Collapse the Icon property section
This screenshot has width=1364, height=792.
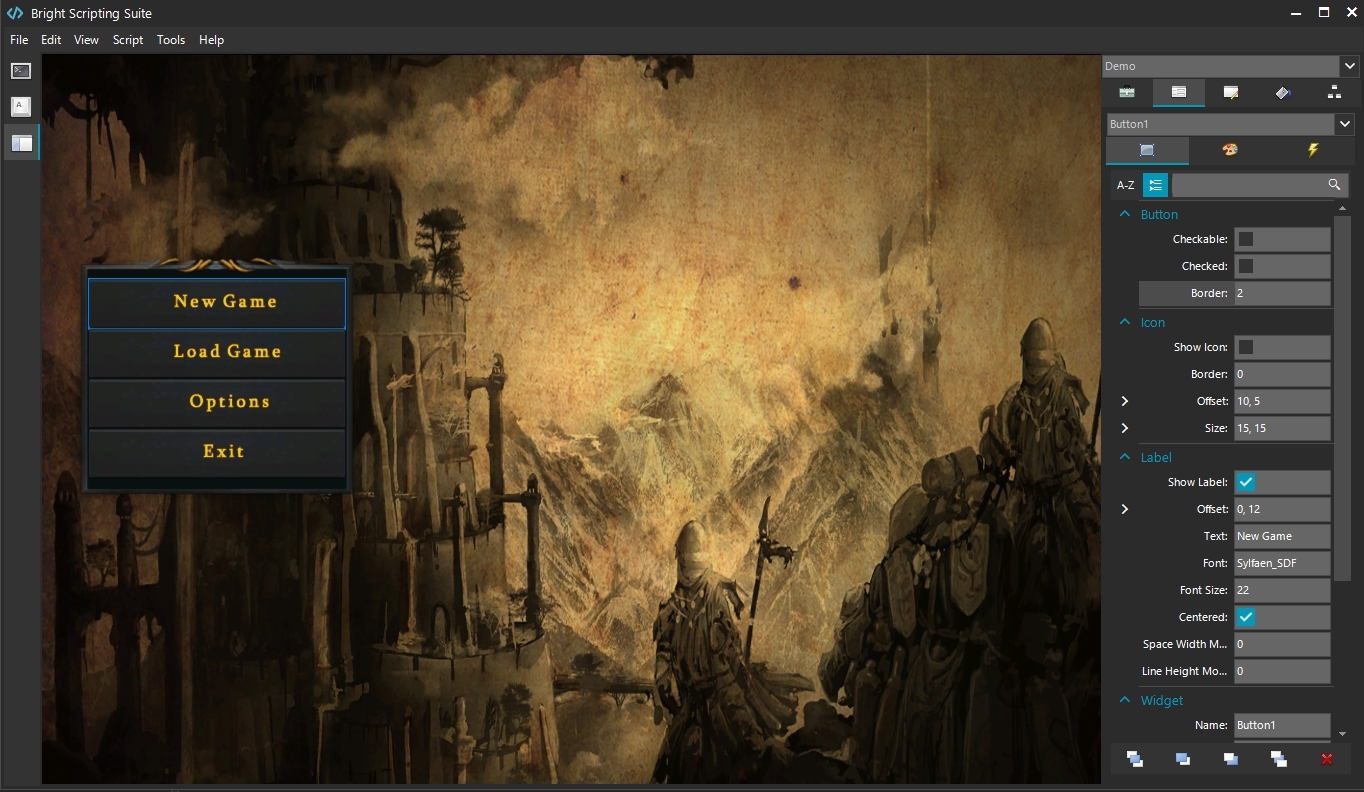[1124, 322]
